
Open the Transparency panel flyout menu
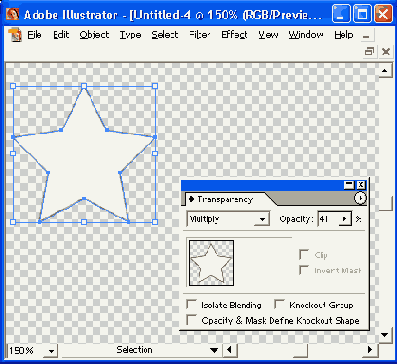click(x=360, y=198)
